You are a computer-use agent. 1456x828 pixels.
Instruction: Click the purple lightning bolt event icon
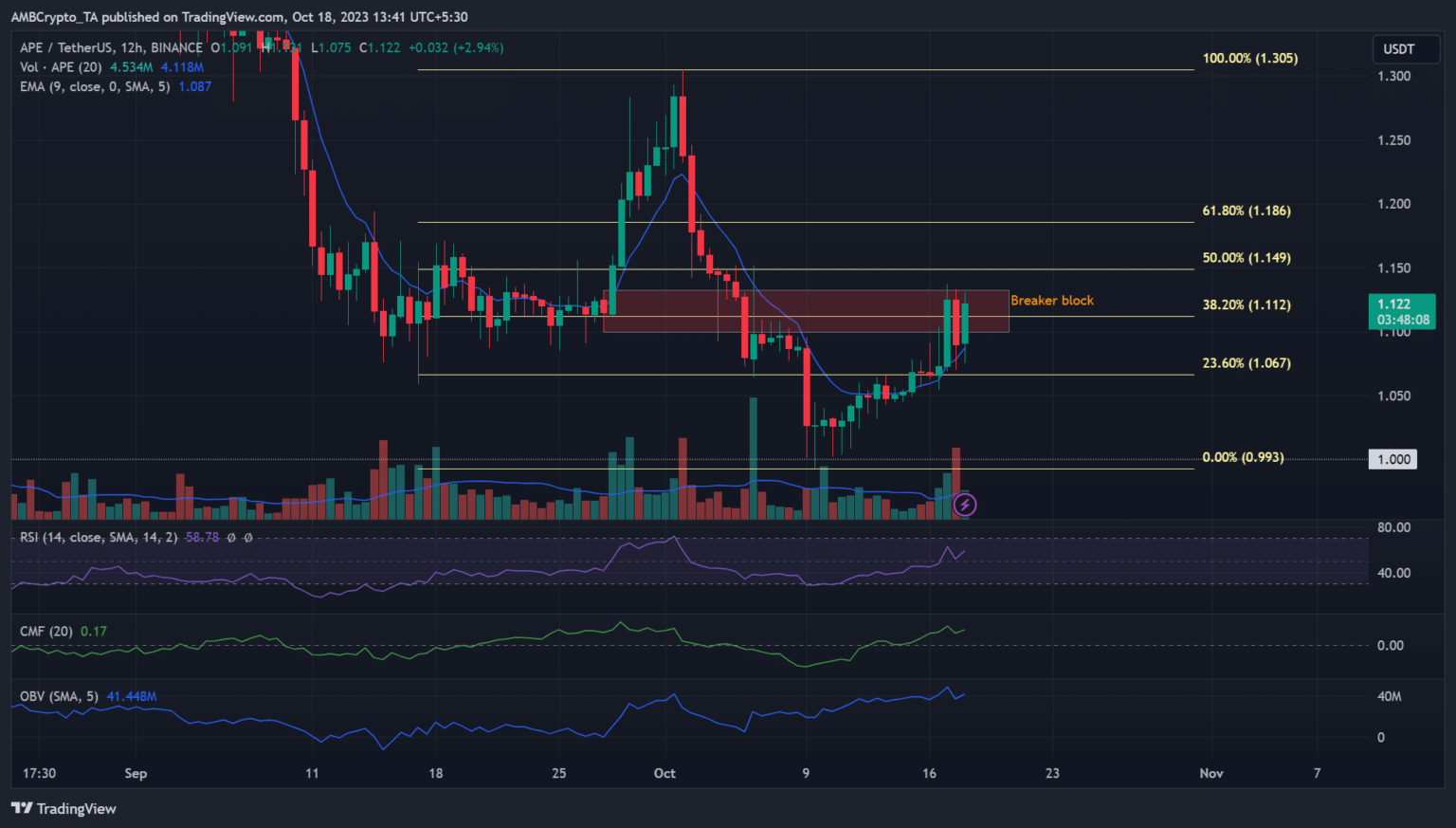[x=964, y=505]
